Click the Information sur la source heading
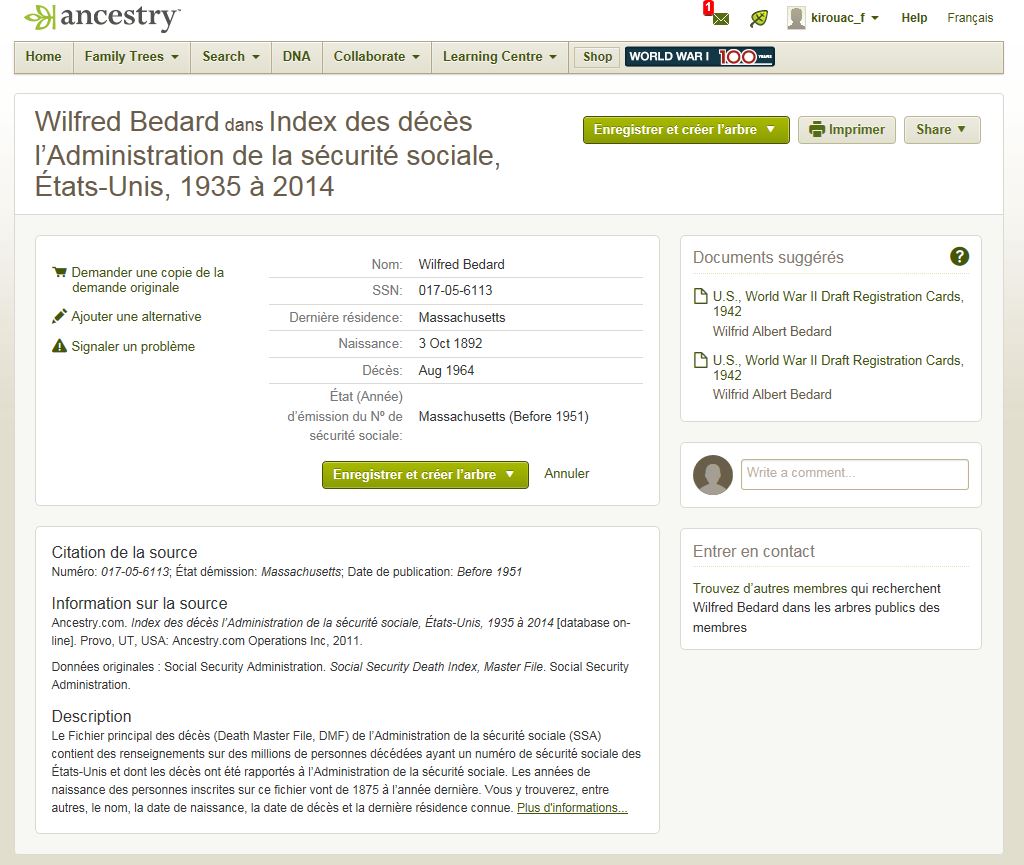 point(140,603)
